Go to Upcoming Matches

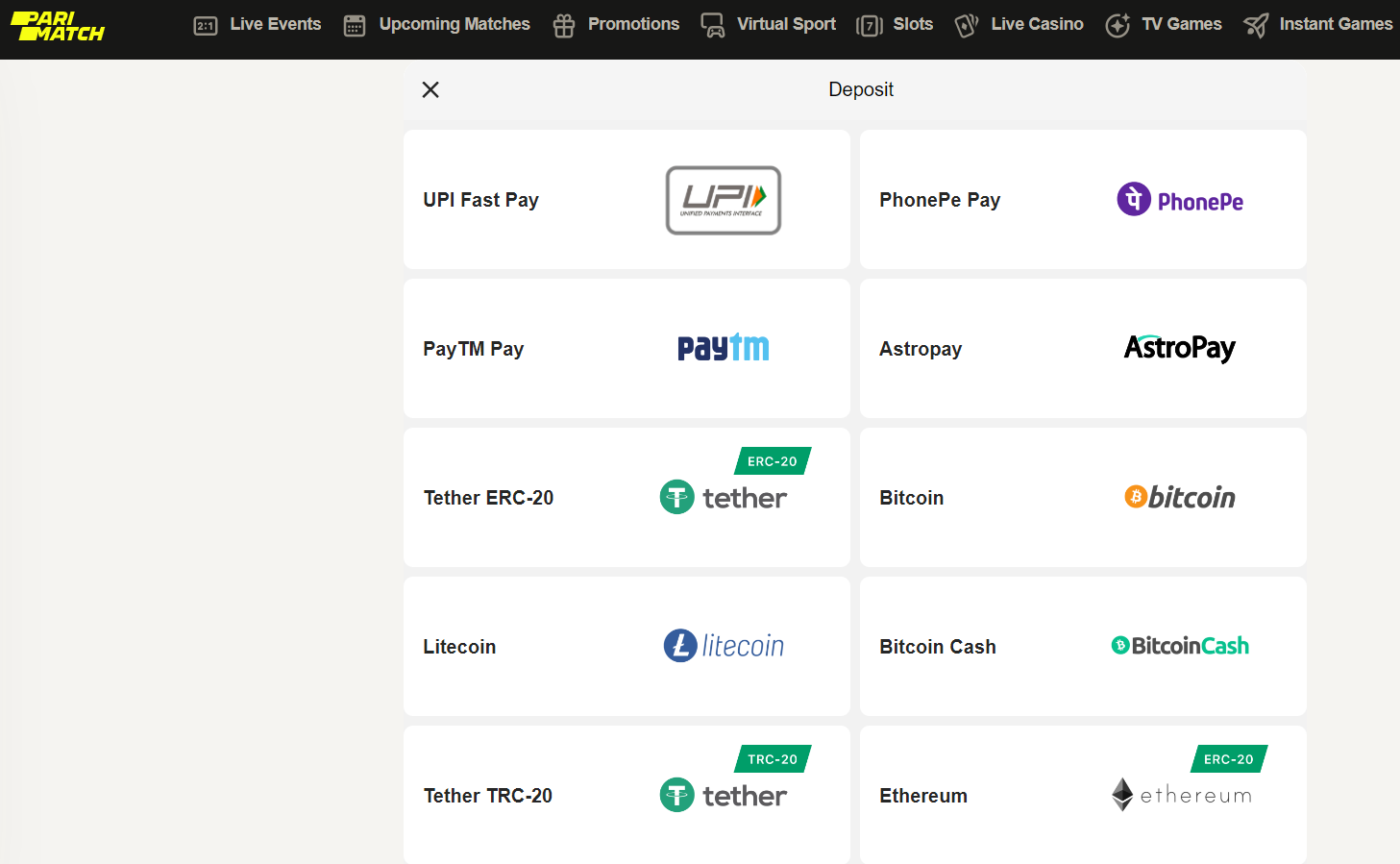(x=437, y=25)
